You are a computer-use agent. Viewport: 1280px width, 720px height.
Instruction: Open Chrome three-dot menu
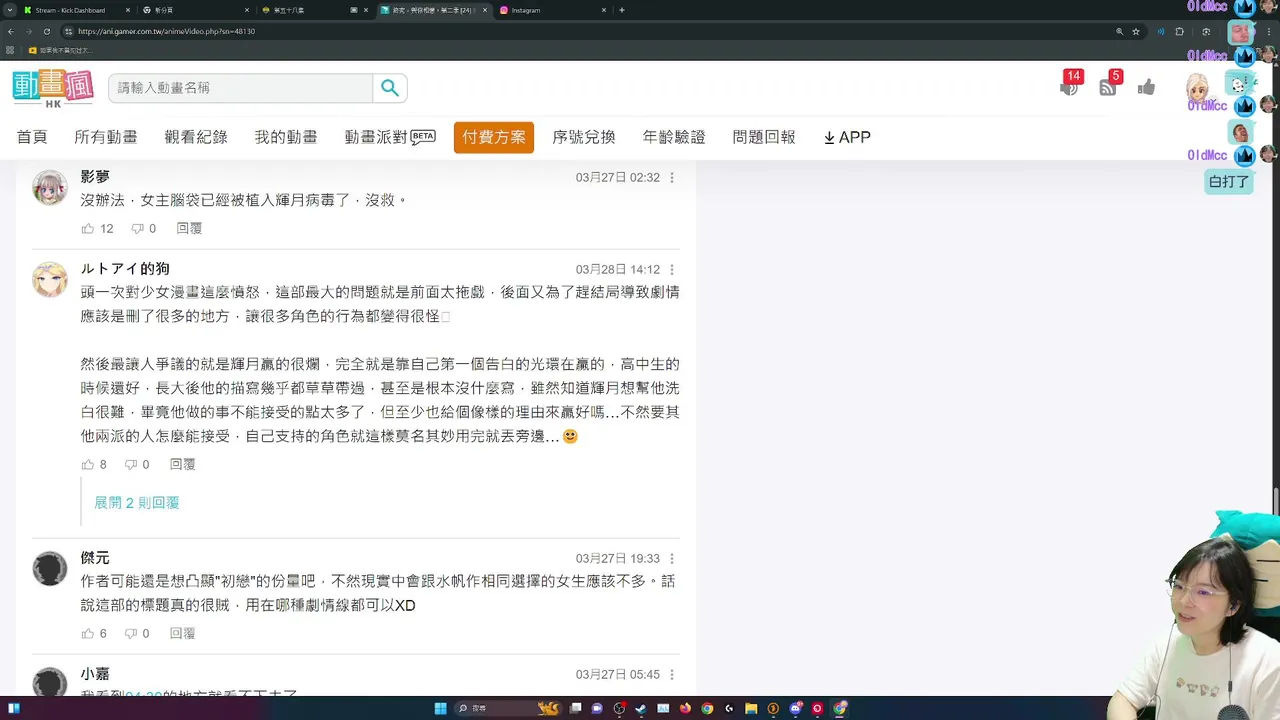pos(1270,31)
